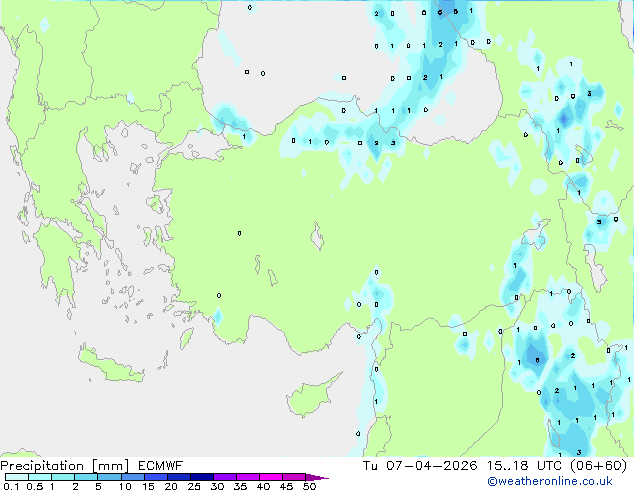Image resolution: width=634 pixels, height=490 pixels.
Task: Click the 25–30 mm dark navy legend swatch
Action: 202,477
